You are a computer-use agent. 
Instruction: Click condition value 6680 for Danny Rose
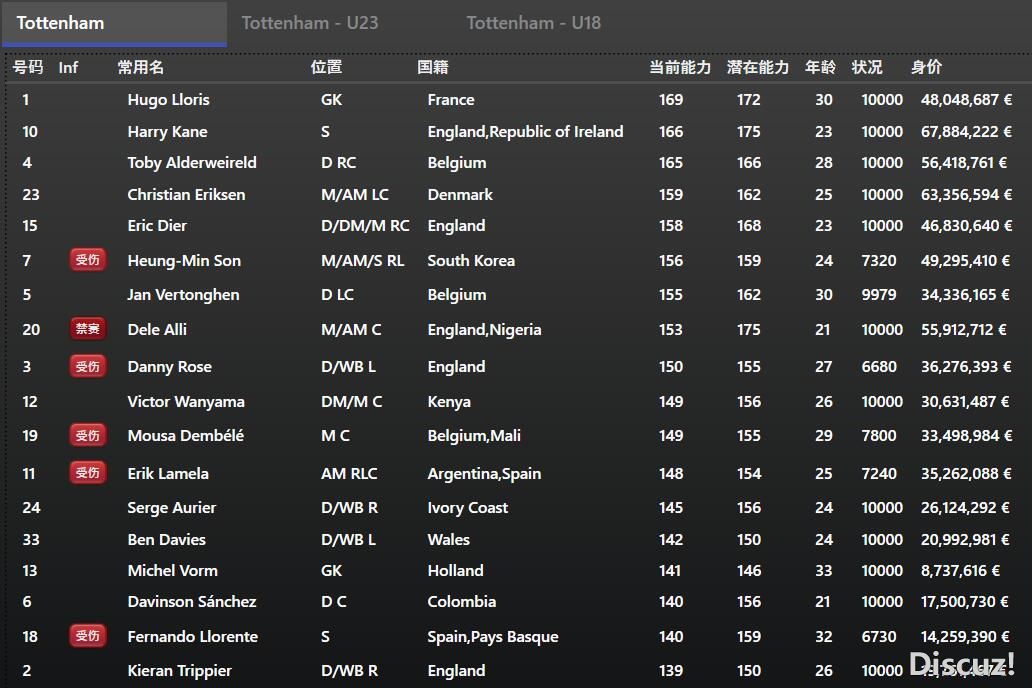(879, 367)
